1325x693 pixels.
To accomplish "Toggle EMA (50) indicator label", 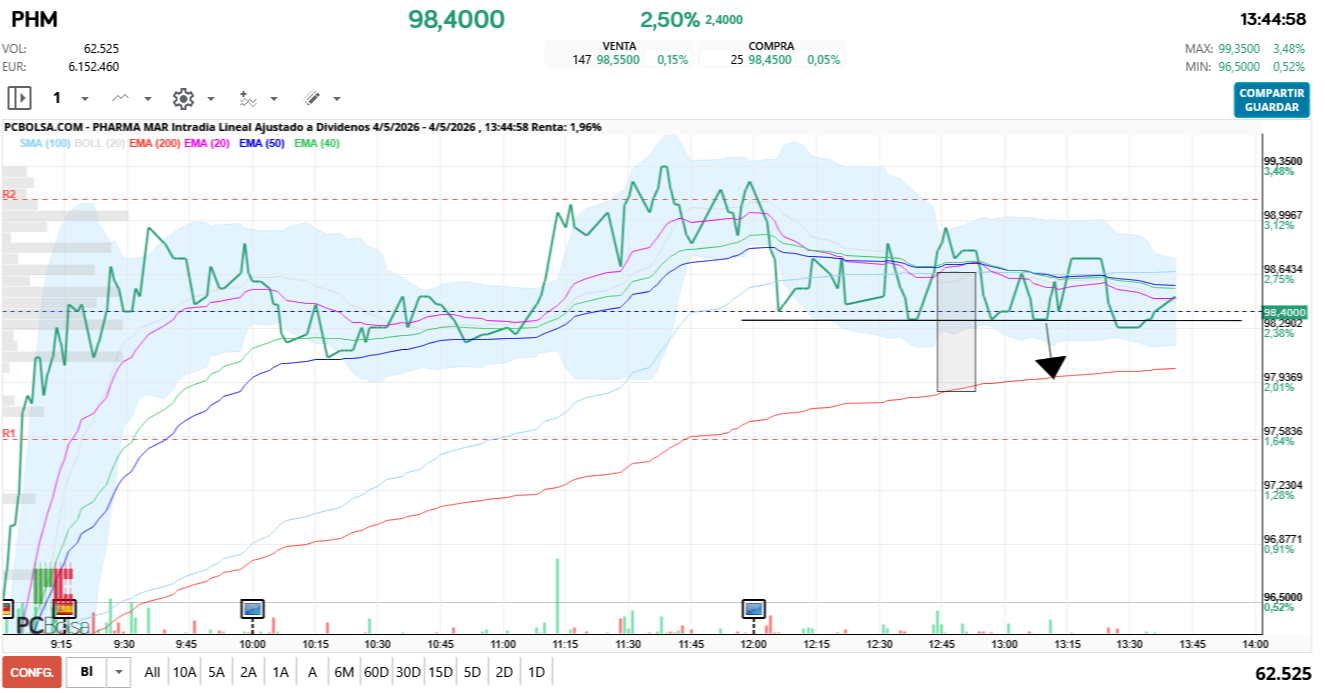I will click(263, 144).
